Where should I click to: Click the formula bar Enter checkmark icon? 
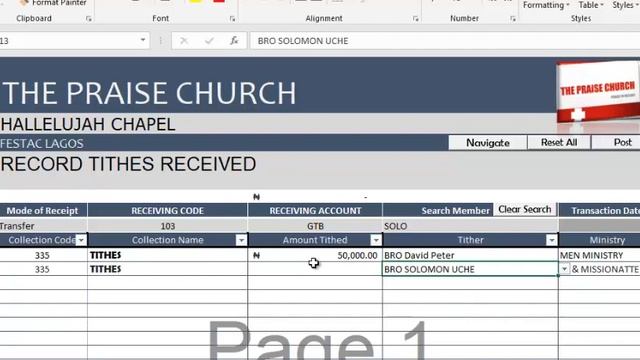(x=209, y=41)
